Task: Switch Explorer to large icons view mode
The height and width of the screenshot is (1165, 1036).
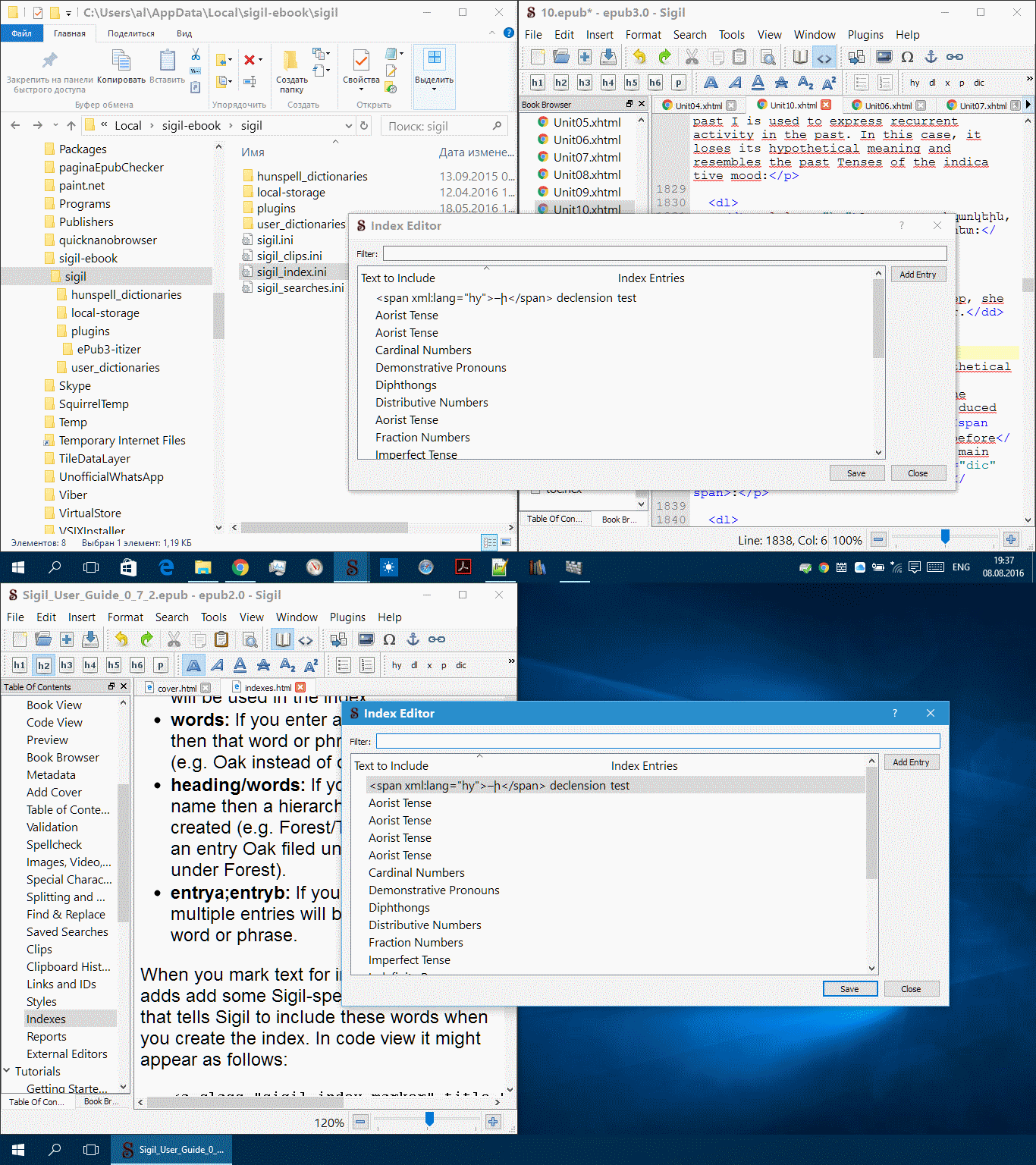Action: [506, 542]
